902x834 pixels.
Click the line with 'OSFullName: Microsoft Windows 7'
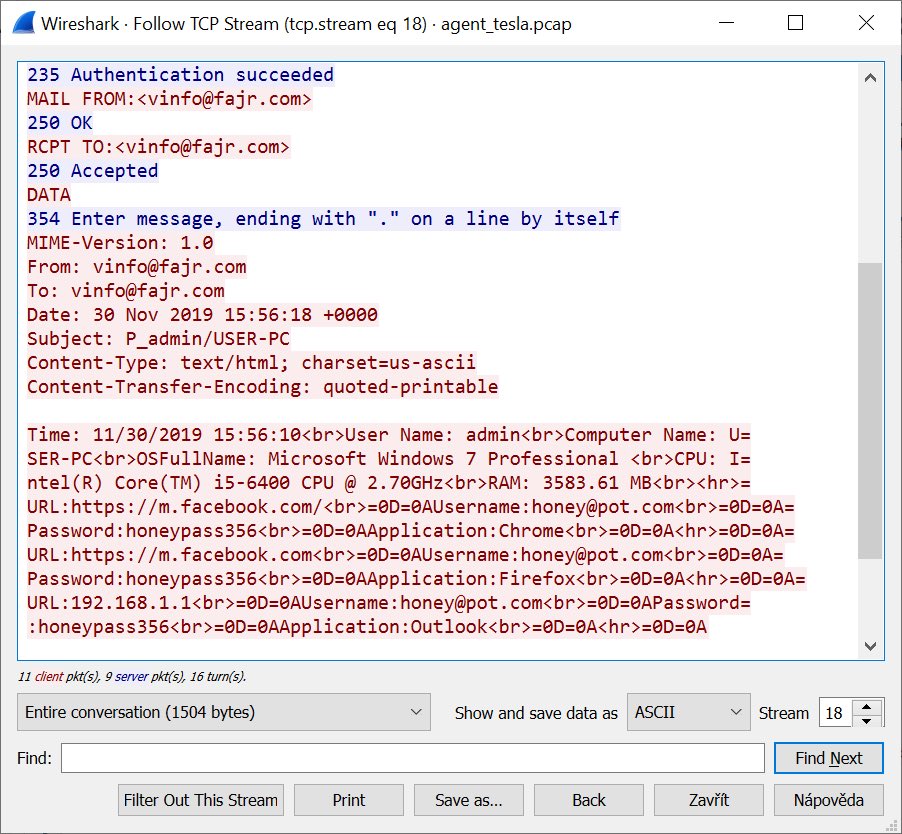[389, 459]
